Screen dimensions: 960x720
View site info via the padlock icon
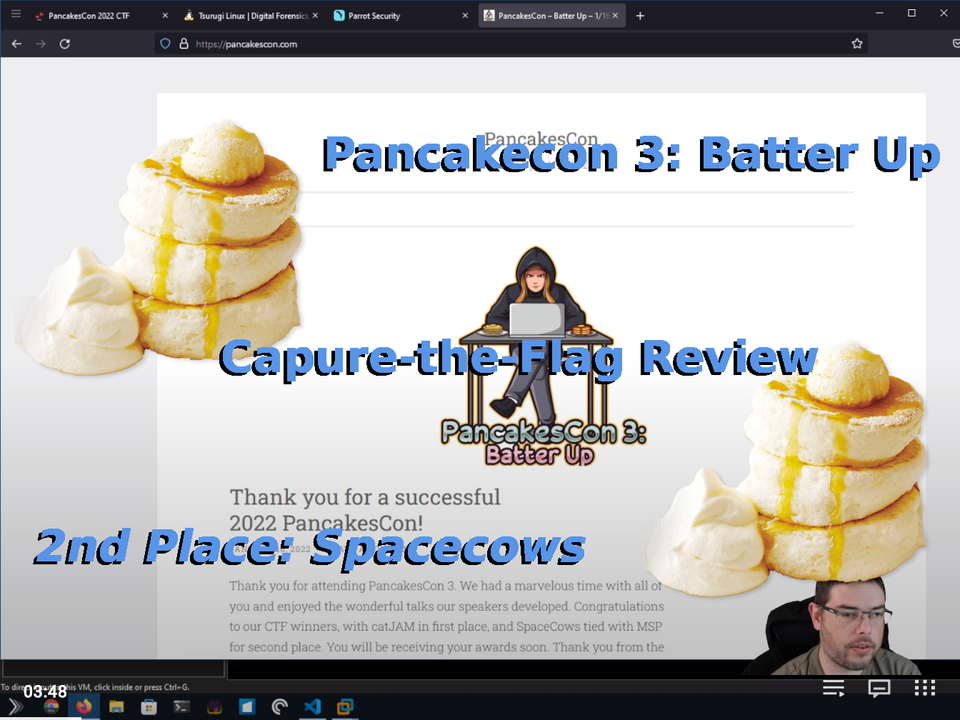pos(182,43)
